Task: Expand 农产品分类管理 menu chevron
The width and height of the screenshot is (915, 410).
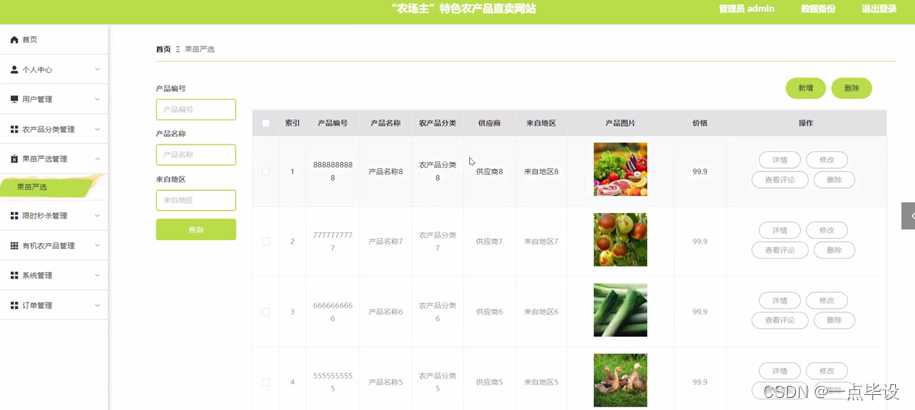Action: (x=97, y=129)
